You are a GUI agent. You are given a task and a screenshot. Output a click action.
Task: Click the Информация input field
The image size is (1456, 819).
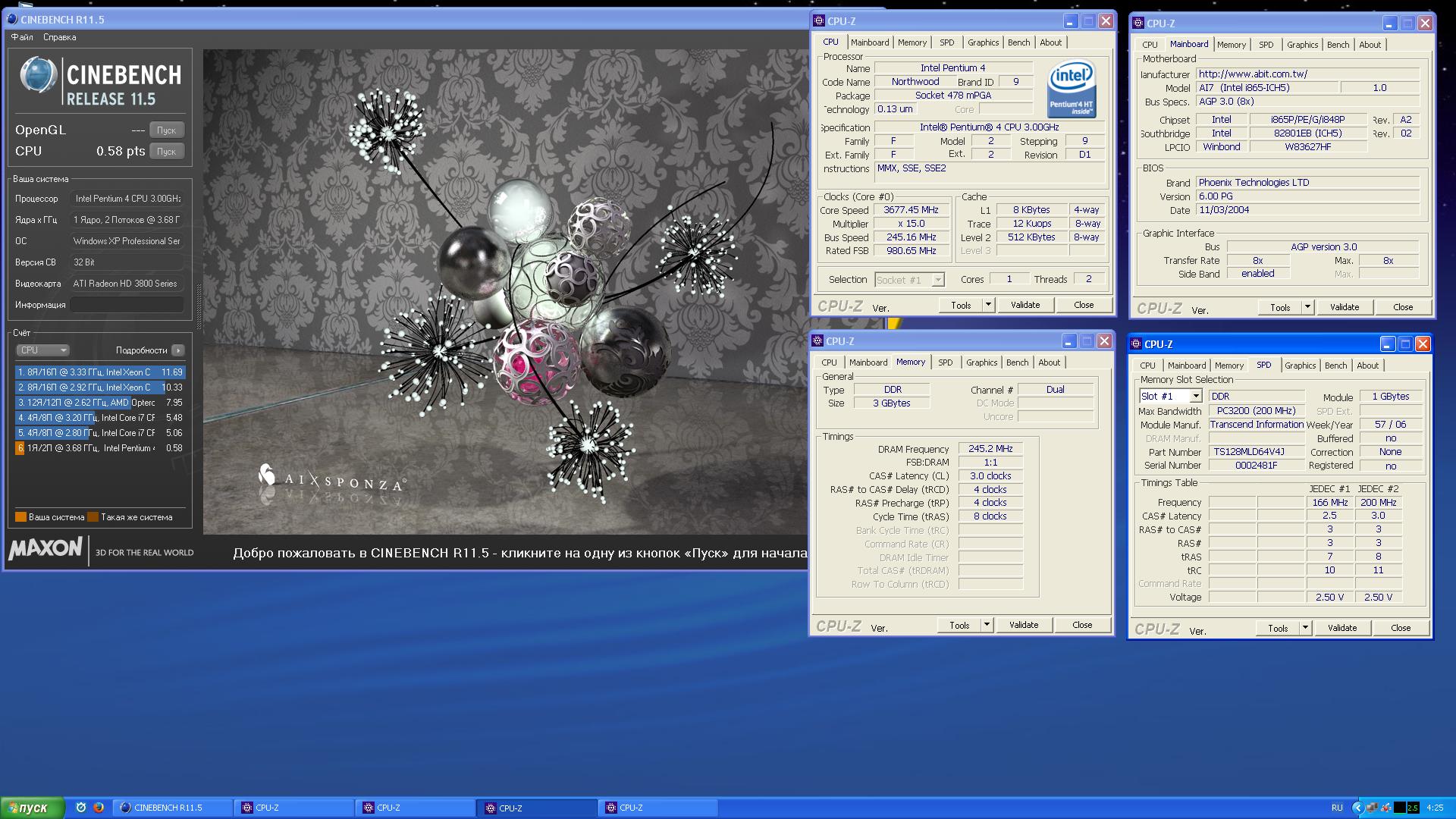coord(127,305)
